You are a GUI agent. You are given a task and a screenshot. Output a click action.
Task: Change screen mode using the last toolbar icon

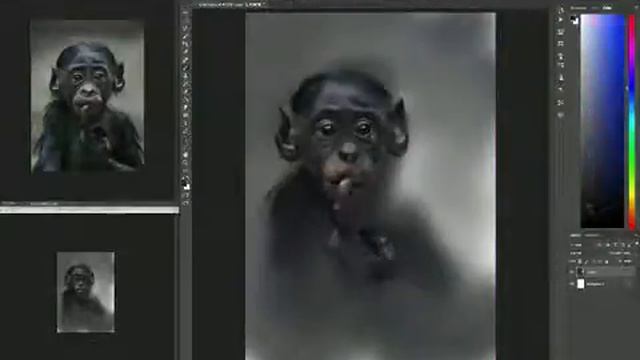(185, 203)
